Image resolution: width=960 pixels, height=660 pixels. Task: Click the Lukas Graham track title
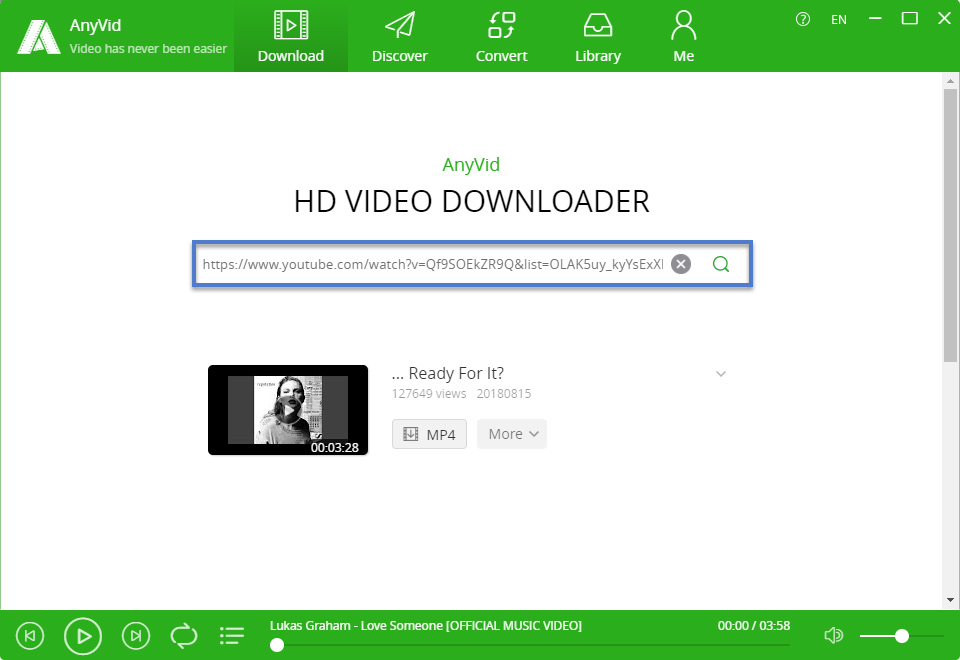(426, 626)
